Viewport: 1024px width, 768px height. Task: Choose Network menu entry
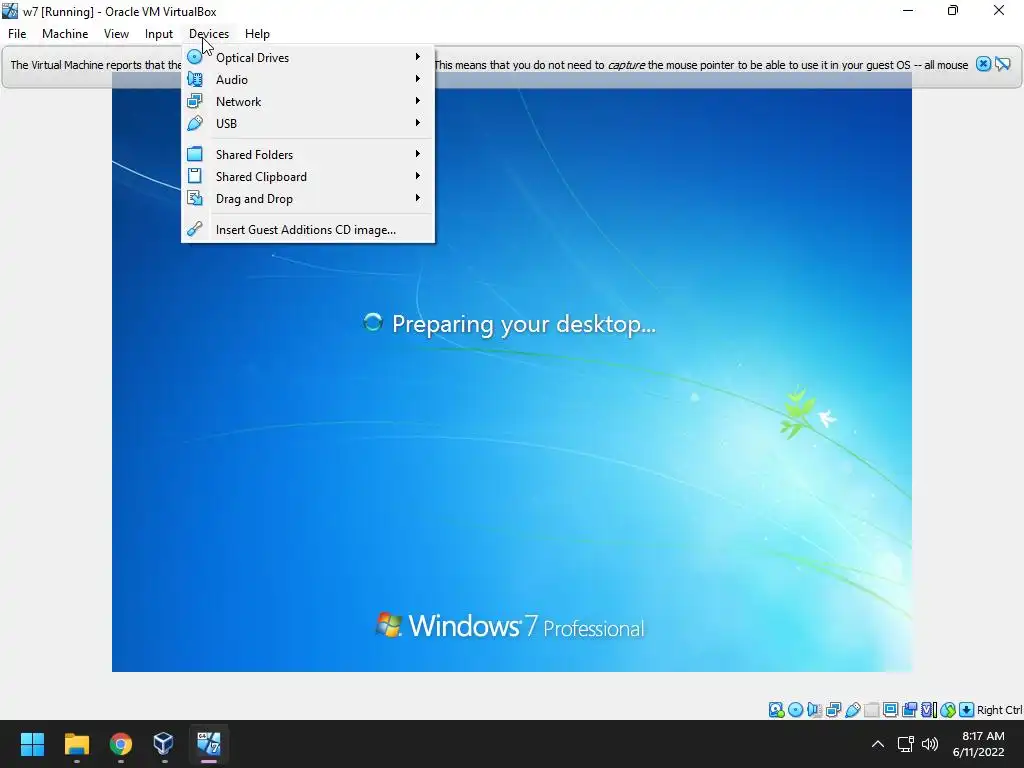308,102
